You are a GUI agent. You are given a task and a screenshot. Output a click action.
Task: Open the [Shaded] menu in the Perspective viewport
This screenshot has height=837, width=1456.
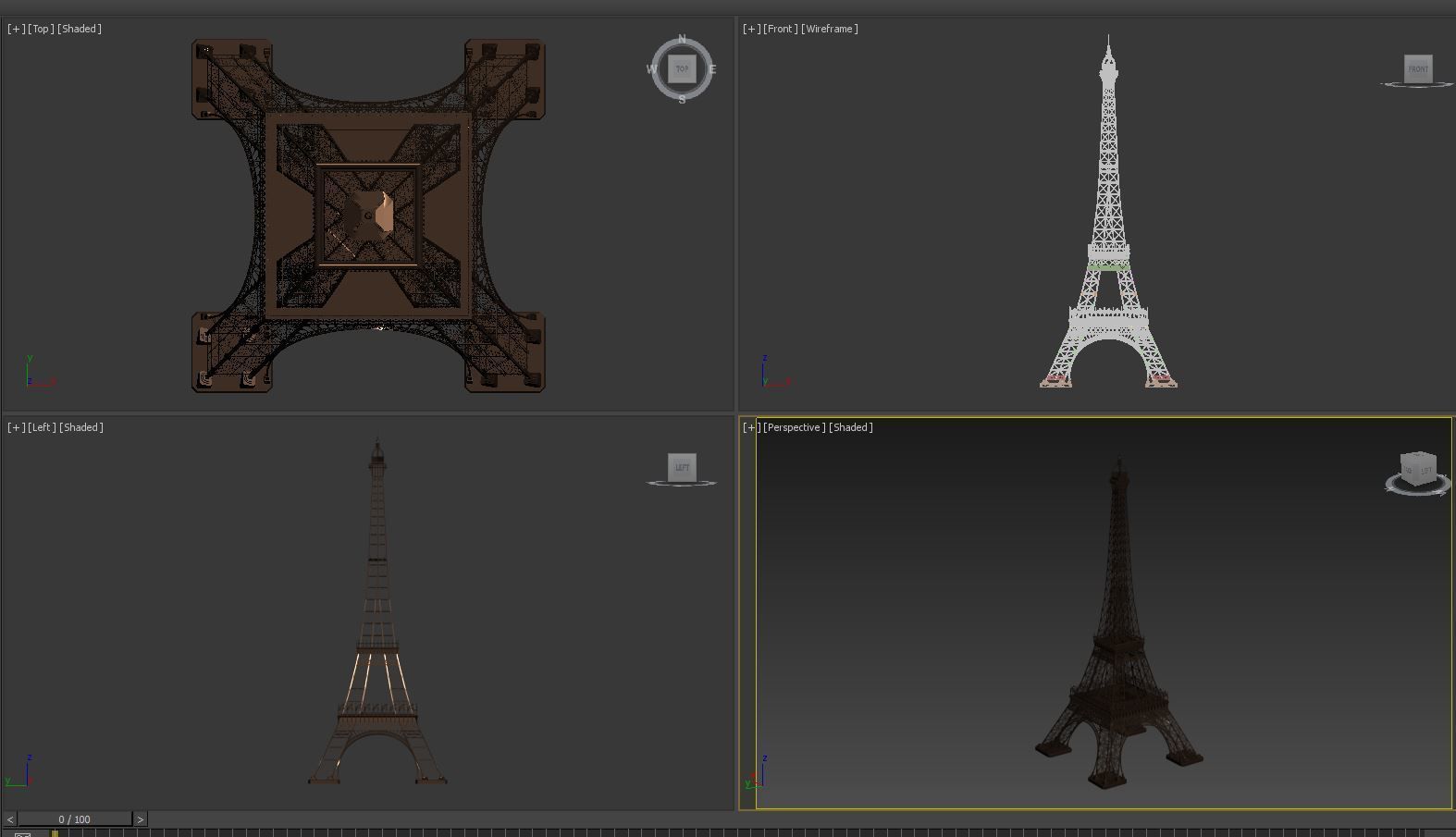click(x=851, y=427)
